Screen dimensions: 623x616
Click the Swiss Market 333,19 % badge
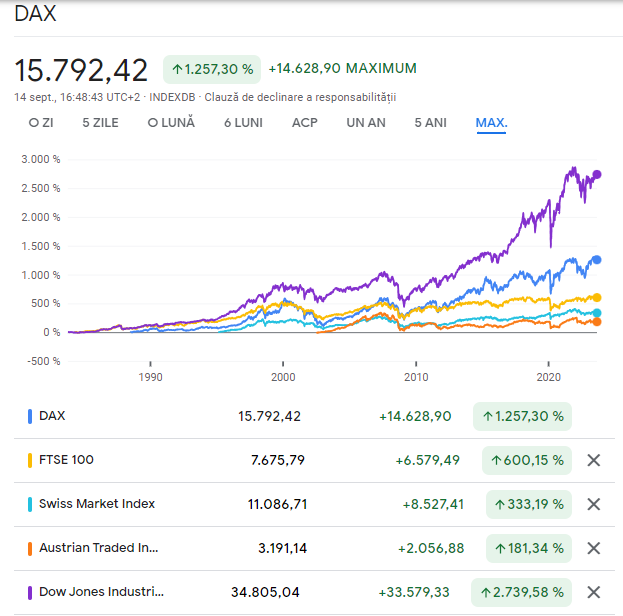coord(529,505)
